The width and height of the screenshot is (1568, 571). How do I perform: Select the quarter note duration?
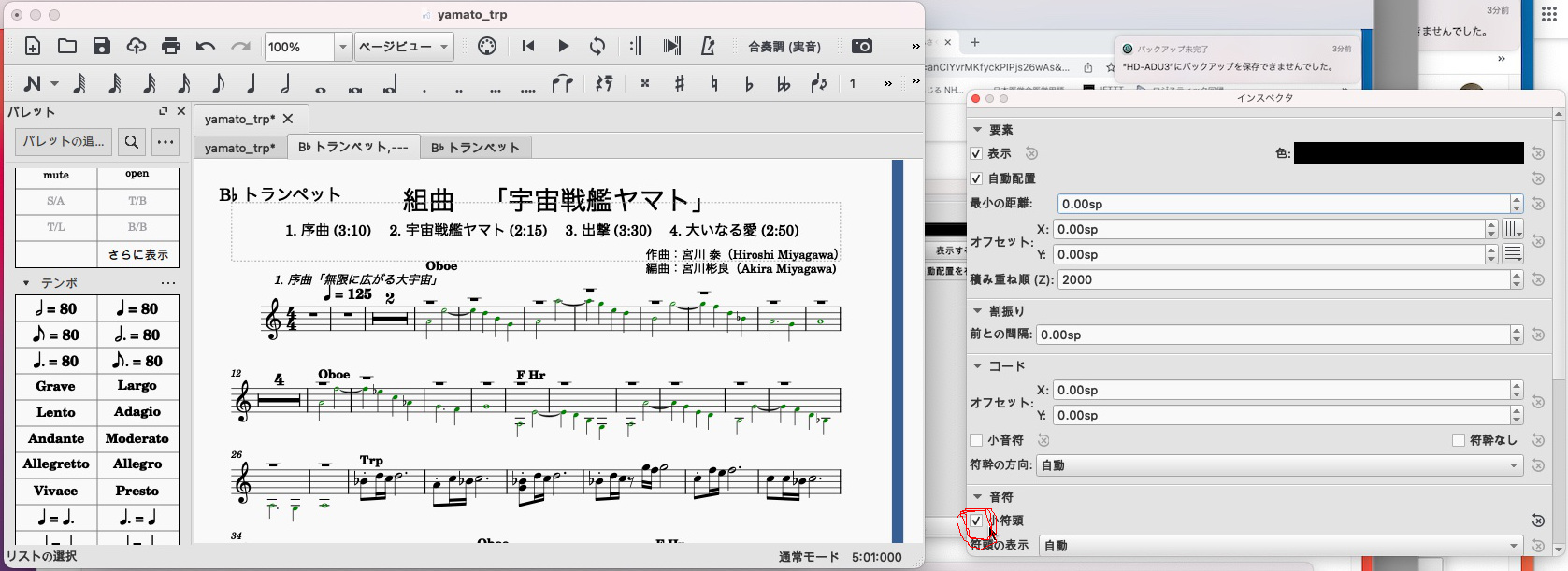252,84
